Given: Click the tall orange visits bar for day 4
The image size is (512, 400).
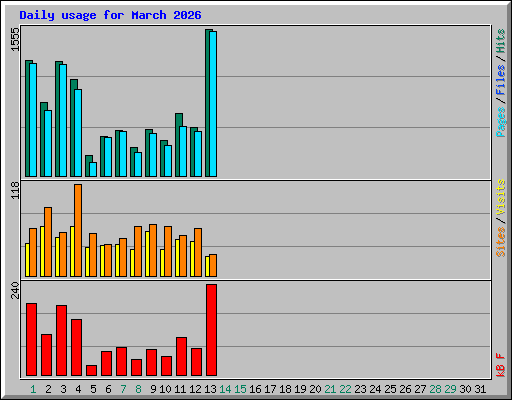Looking at the screenshot, I should coord(78,230).
